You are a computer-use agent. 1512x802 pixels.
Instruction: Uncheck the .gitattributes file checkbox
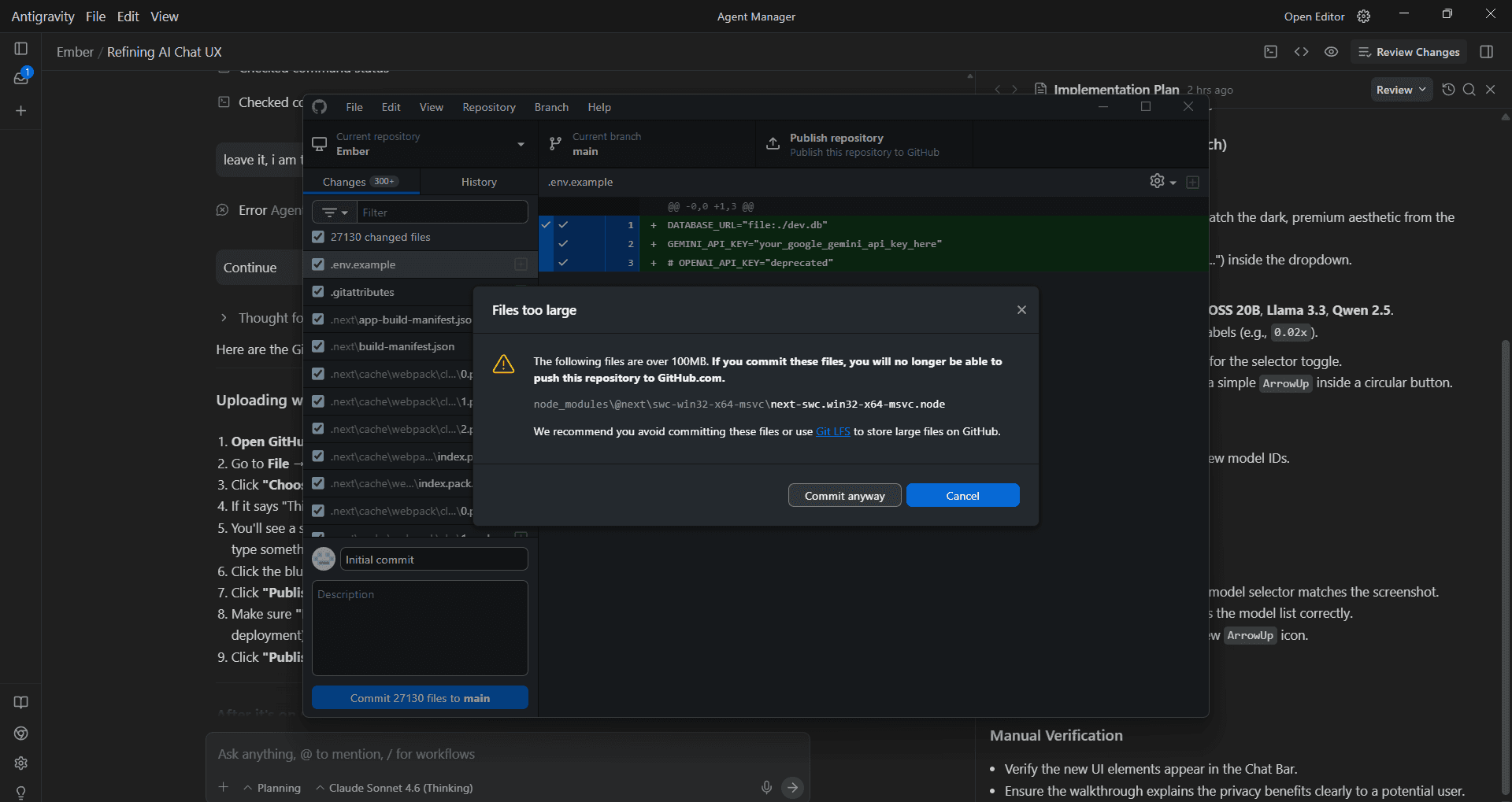point(318,291)
